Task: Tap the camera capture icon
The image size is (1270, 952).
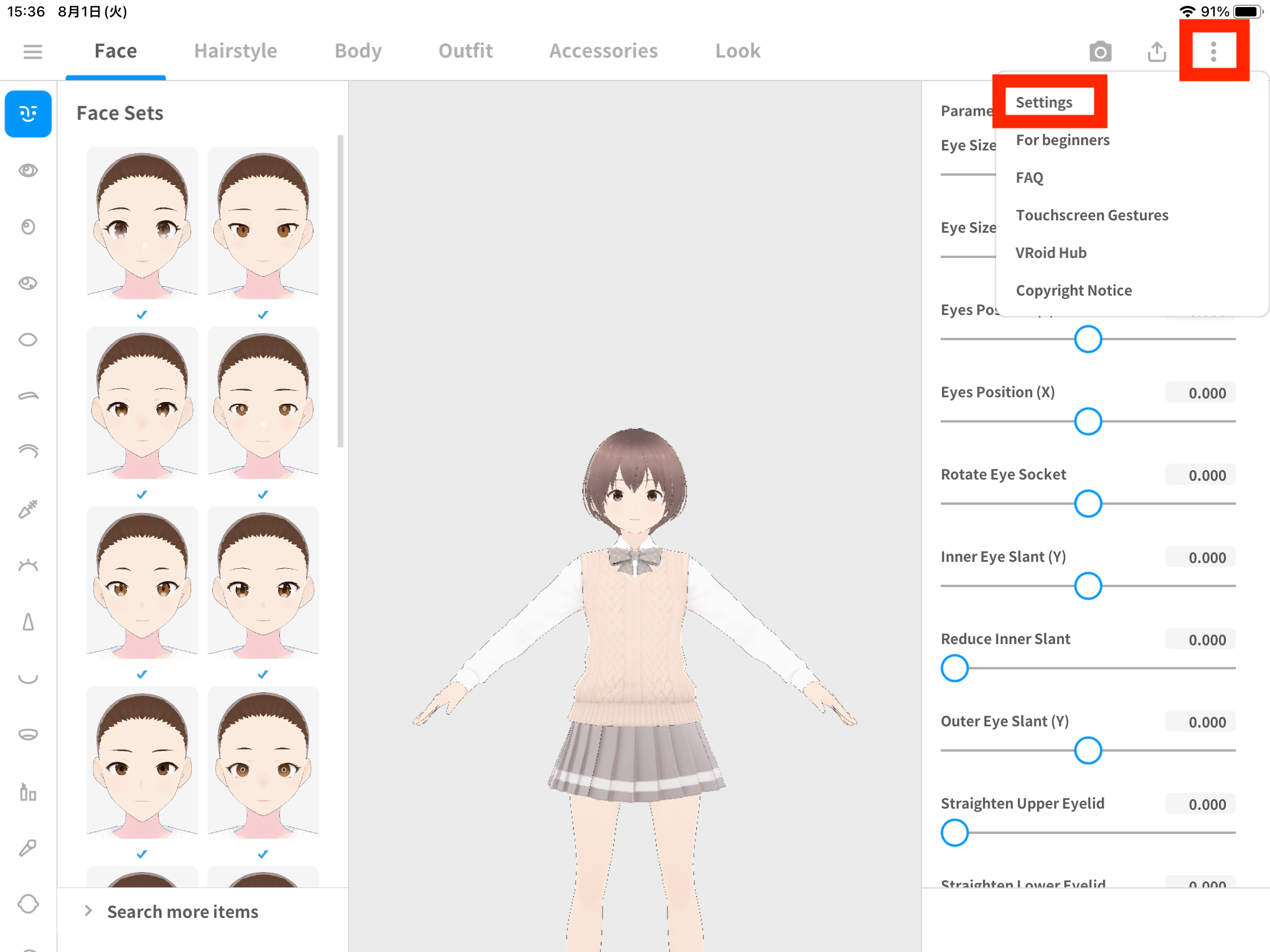Action: (x=1100, y=52)
